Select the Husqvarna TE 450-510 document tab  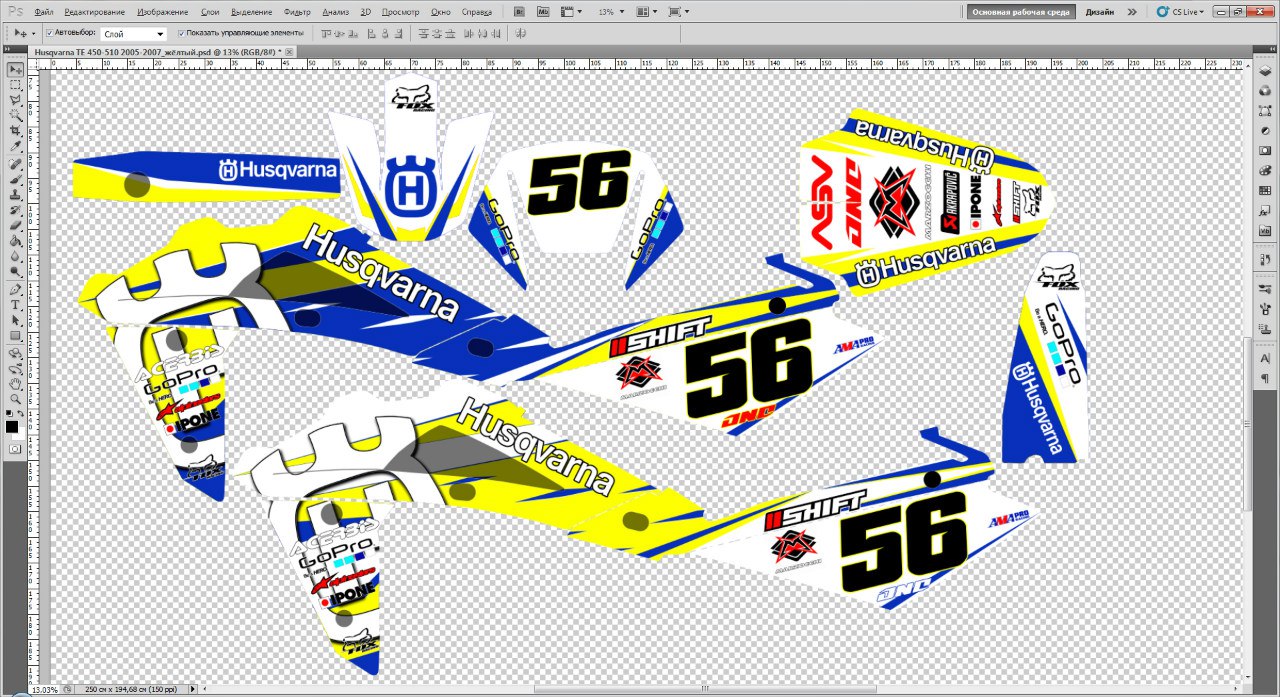click(157, 50)
